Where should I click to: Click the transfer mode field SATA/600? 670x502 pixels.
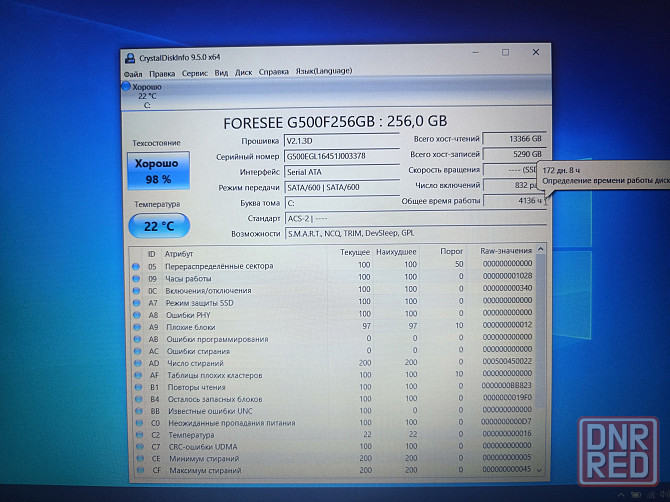coord(341,187)
